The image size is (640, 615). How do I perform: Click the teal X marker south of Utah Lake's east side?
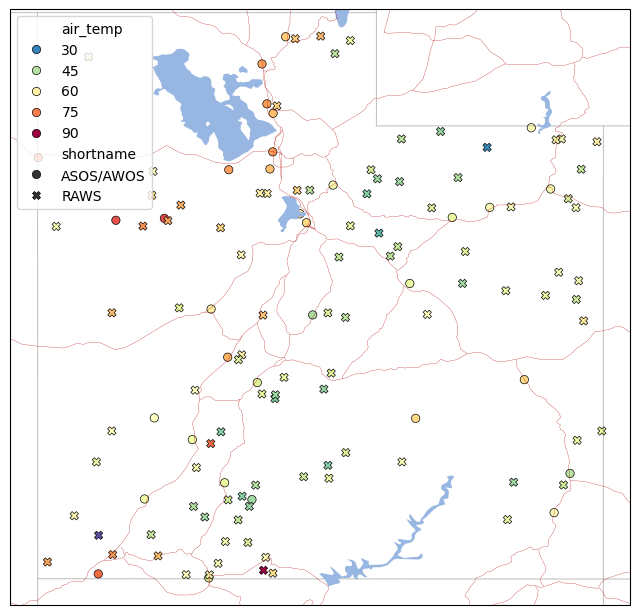coord(379,233)
